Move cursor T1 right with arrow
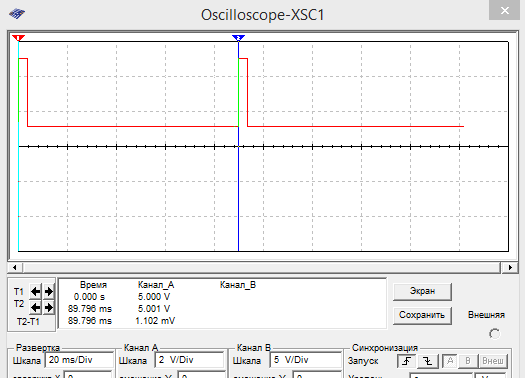 click(x=49, y=292)
